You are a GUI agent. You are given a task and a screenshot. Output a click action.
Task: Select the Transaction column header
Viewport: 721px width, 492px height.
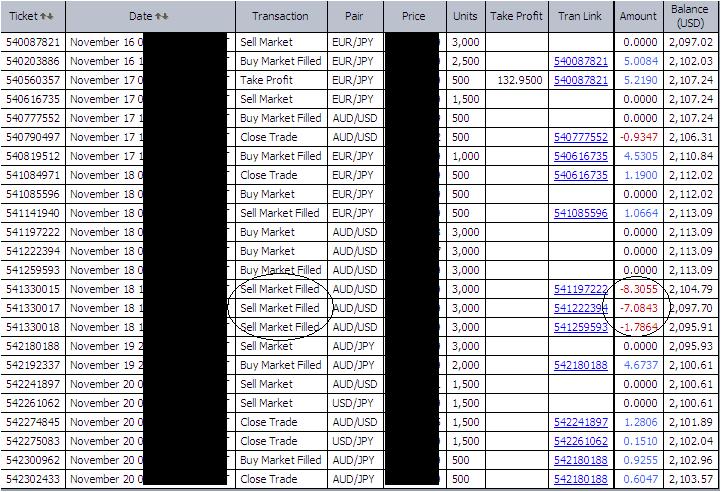280,16
